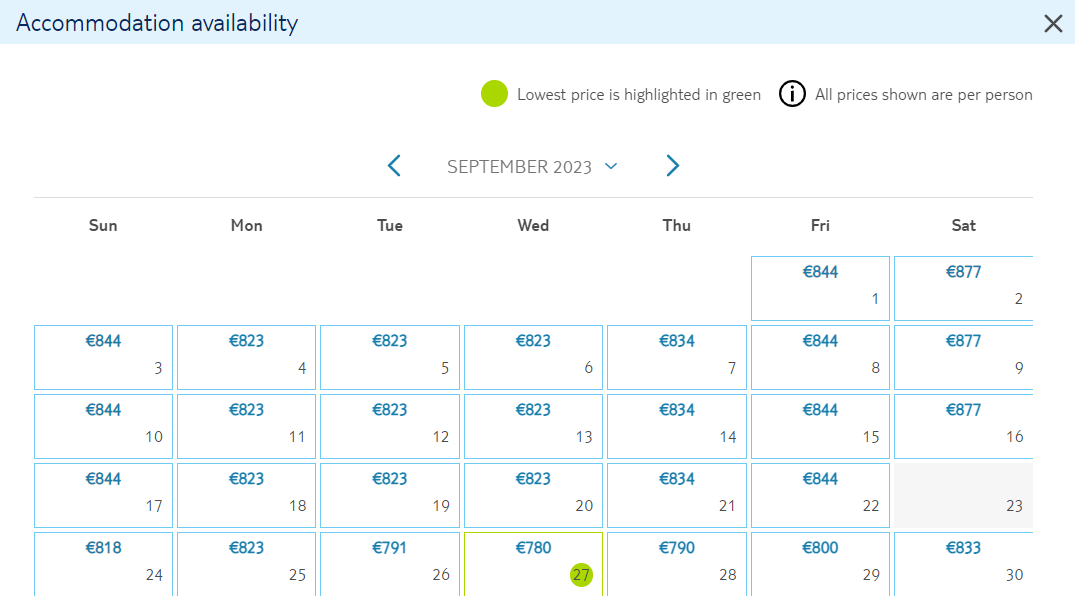Pick Friday September 15 at €844
Viewport: 1075px width, 614px height.
(820, 426)
